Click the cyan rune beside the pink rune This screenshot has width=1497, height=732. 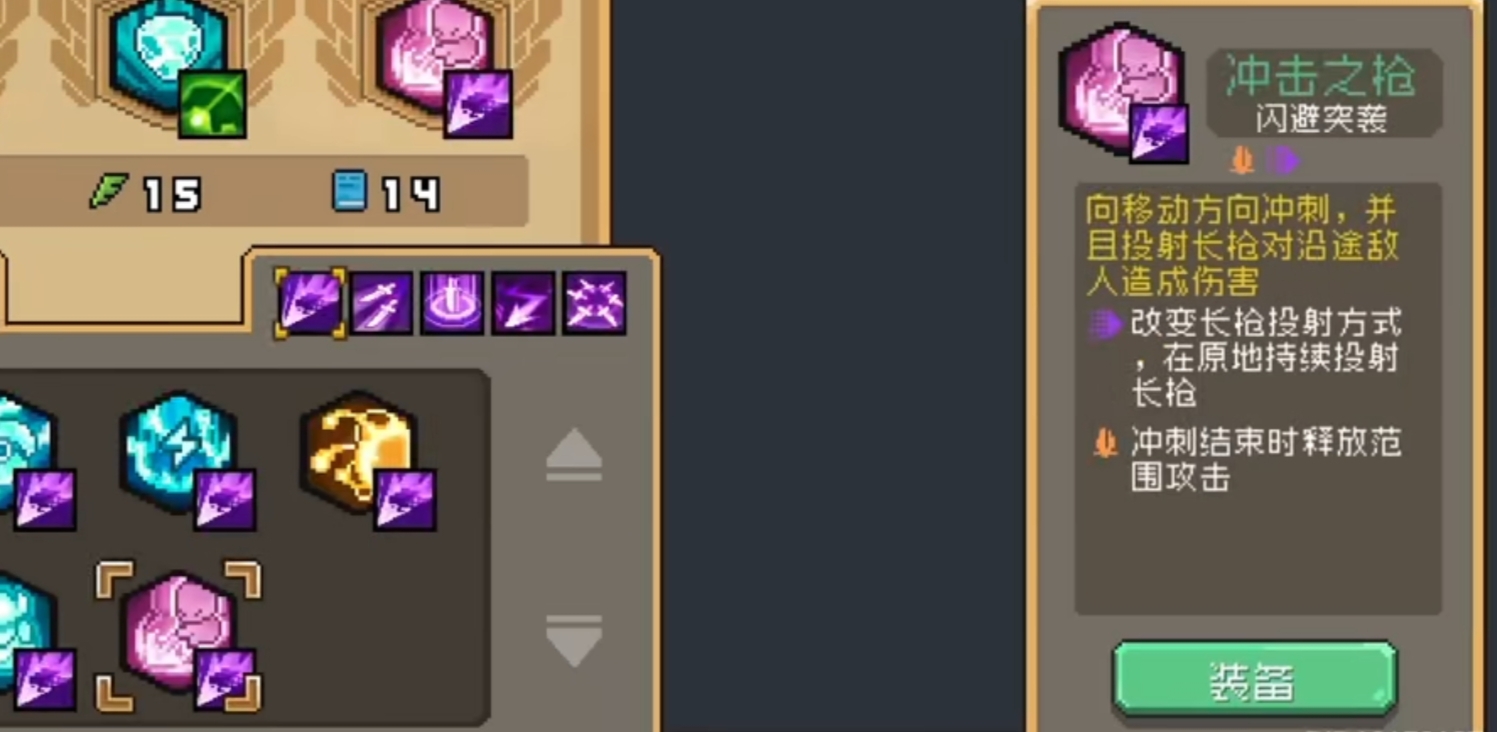pos(30,638)
